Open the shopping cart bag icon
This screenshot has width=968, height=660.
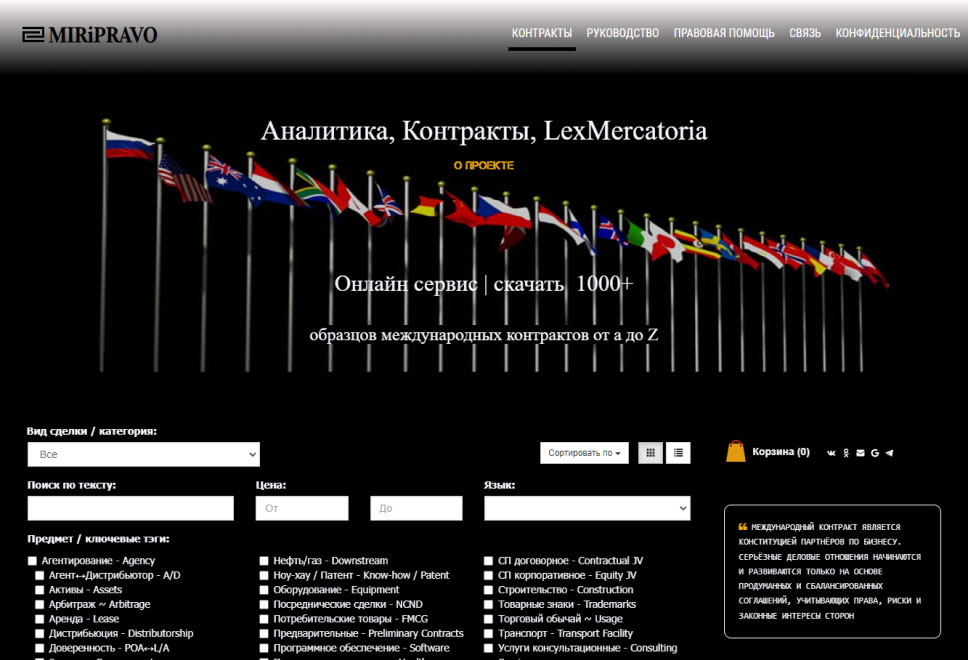(x=736, y=452)
